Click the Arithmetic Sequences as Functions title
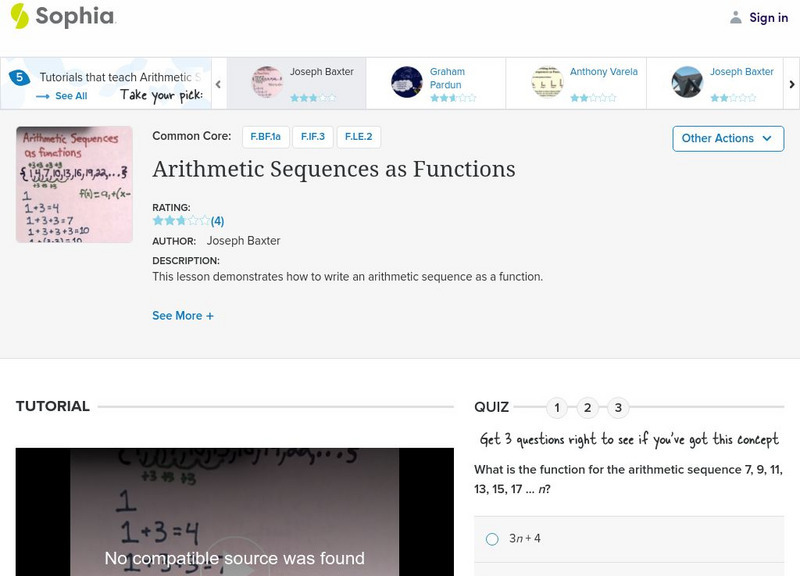This screenshot has width=800, height=576. tap(334, 169)
